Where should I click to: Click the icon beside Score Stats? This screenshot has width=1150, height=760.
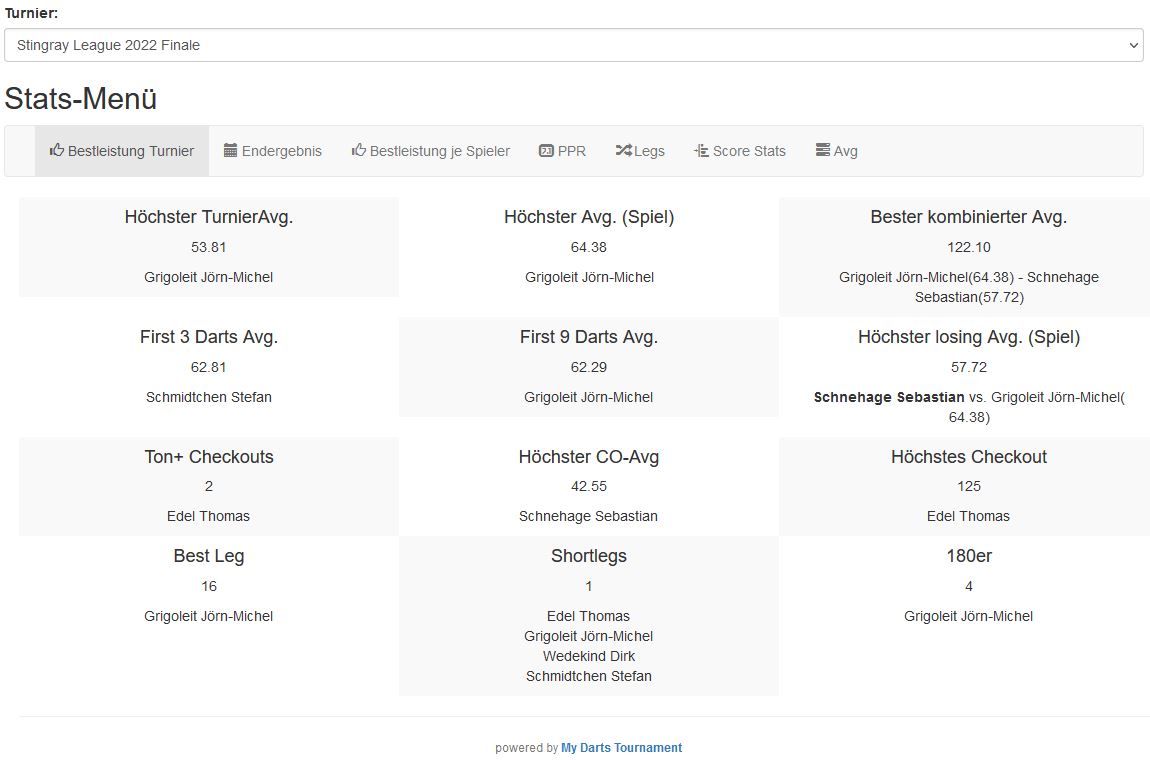pyautogui.click(x=701, y=151)
